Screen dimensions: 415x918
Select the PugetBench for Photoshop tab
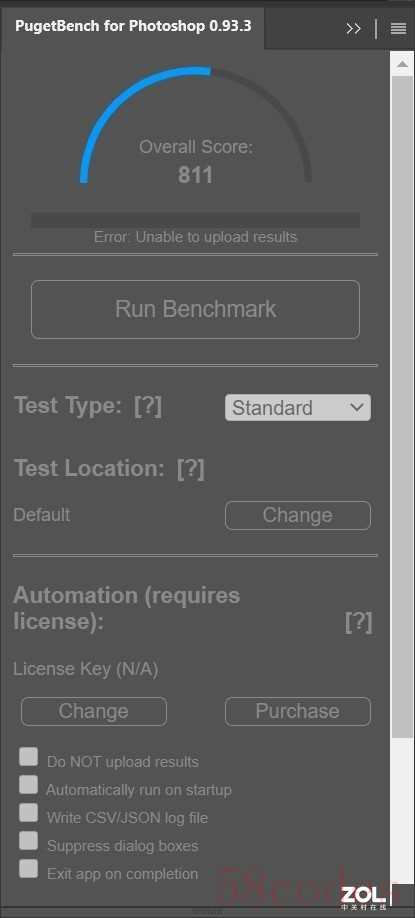click(x=133, y=26)
